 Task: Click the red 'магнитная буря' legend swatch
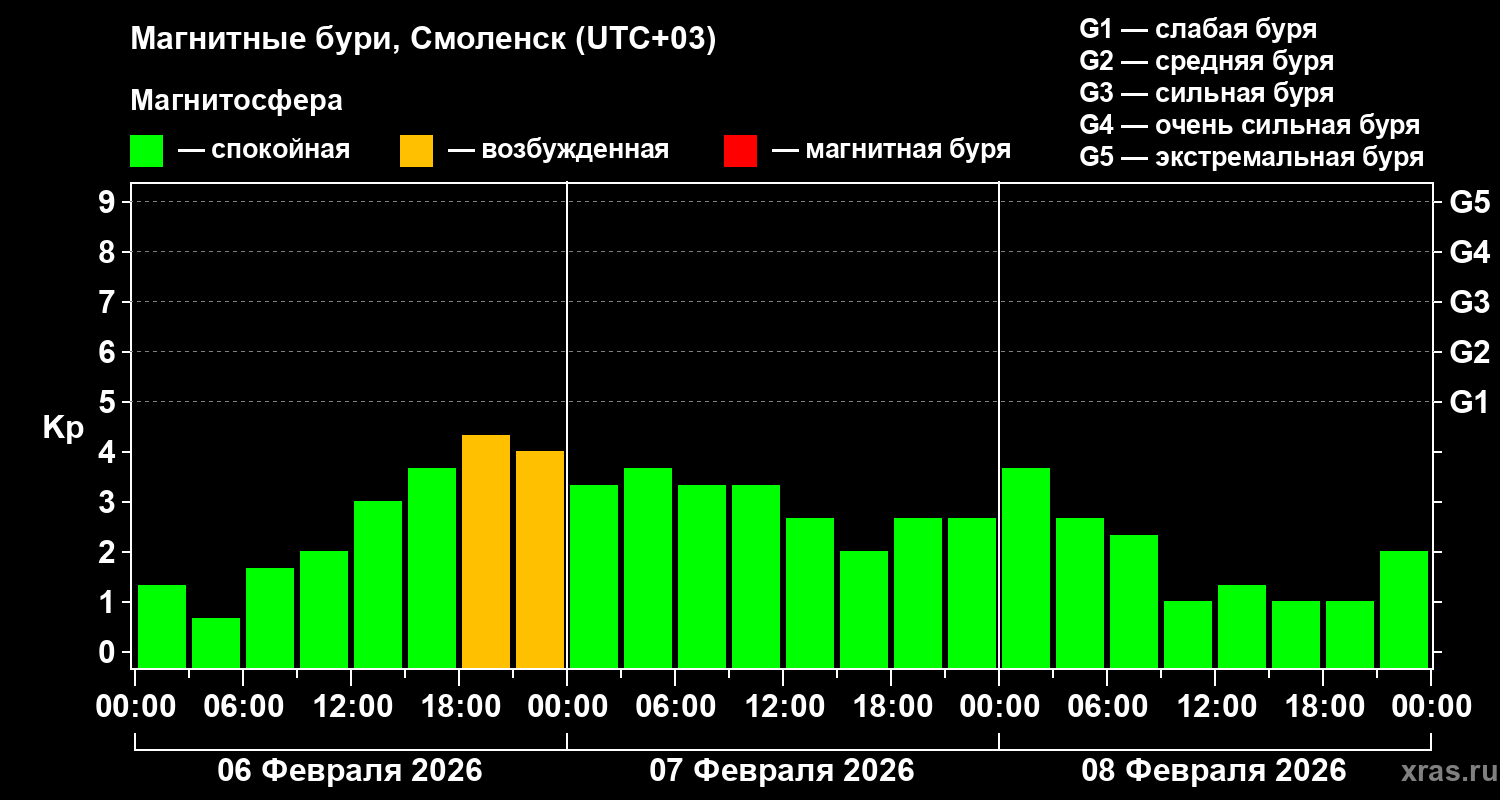click(x=741, y=151)
